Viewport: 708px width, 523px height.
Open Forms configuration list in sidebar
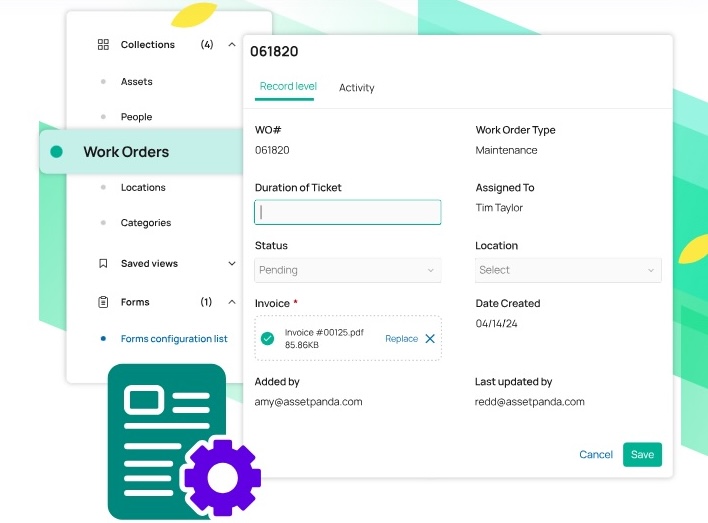coord(174,339)
